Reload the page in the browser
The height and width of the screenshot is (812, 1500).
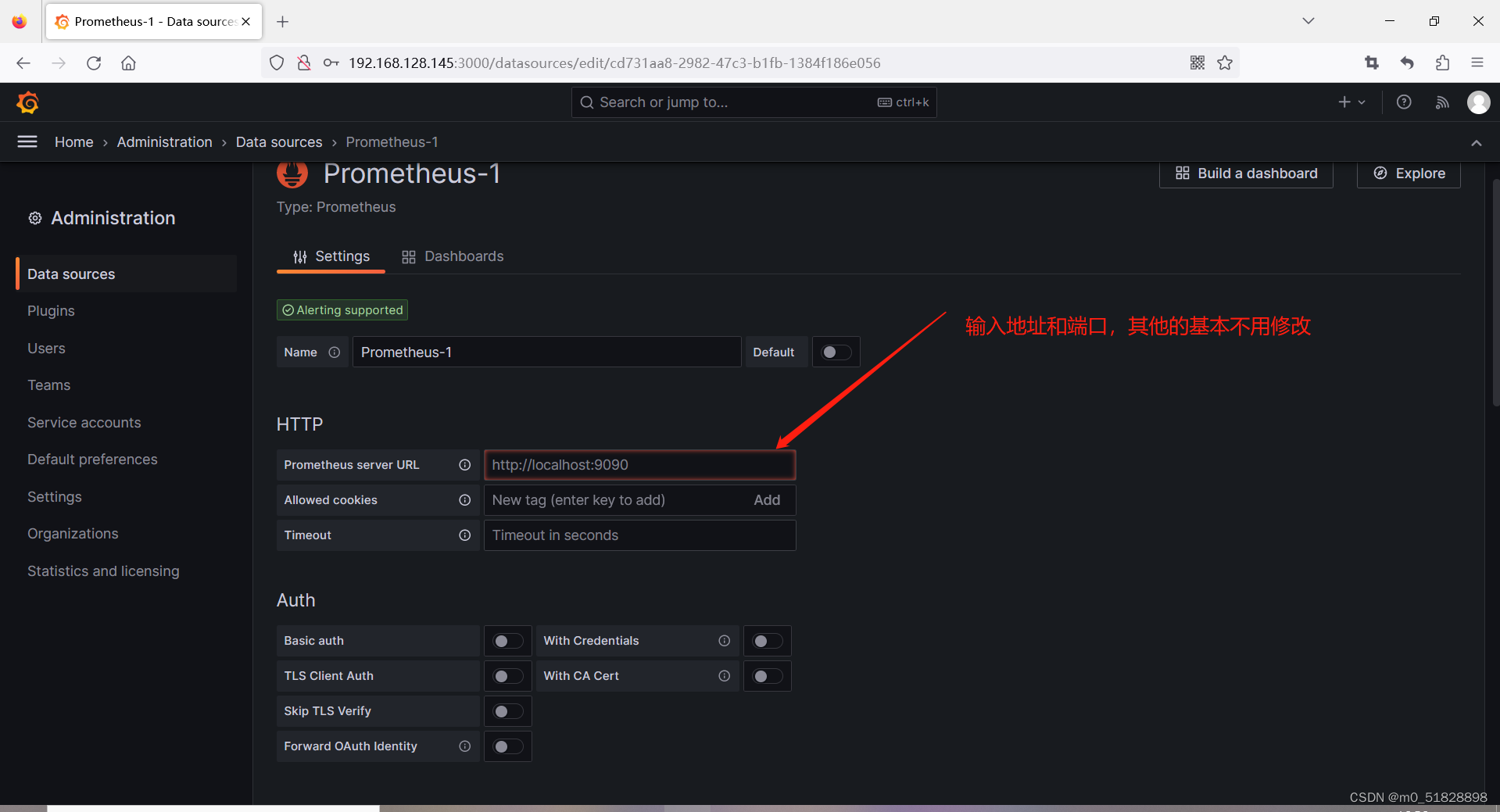94,63
